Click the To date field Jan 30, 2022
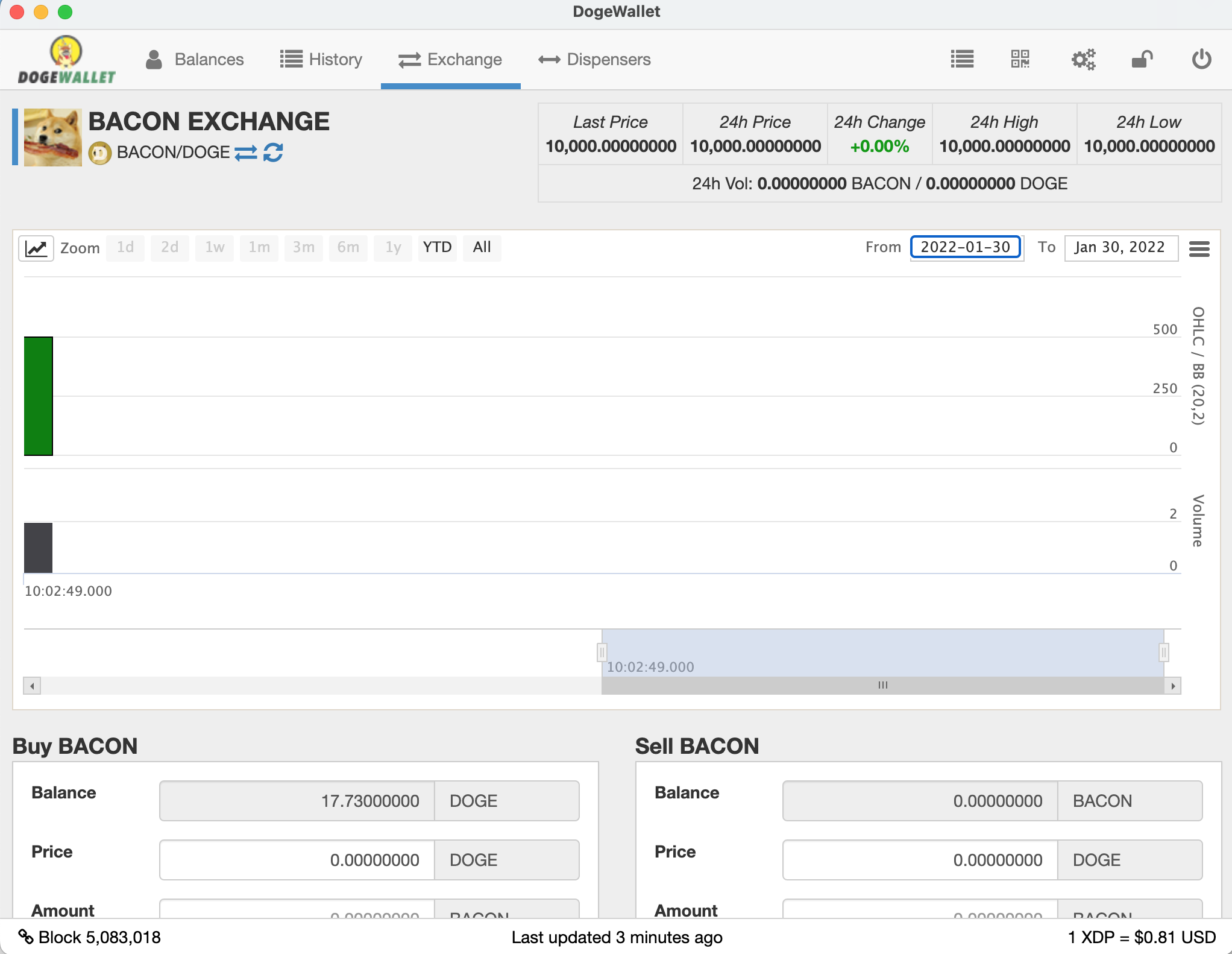The width and height of the screenshot is (1232, 954). coord(1120,247)
